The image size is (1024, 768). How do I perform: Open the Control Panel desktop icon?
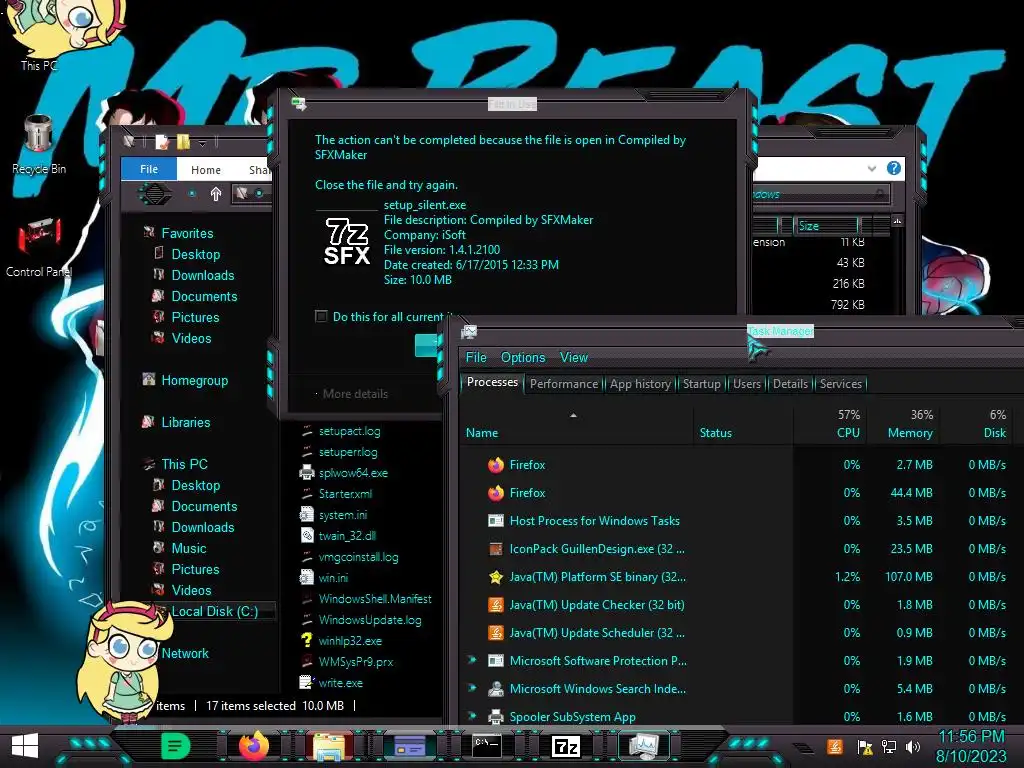39,247
